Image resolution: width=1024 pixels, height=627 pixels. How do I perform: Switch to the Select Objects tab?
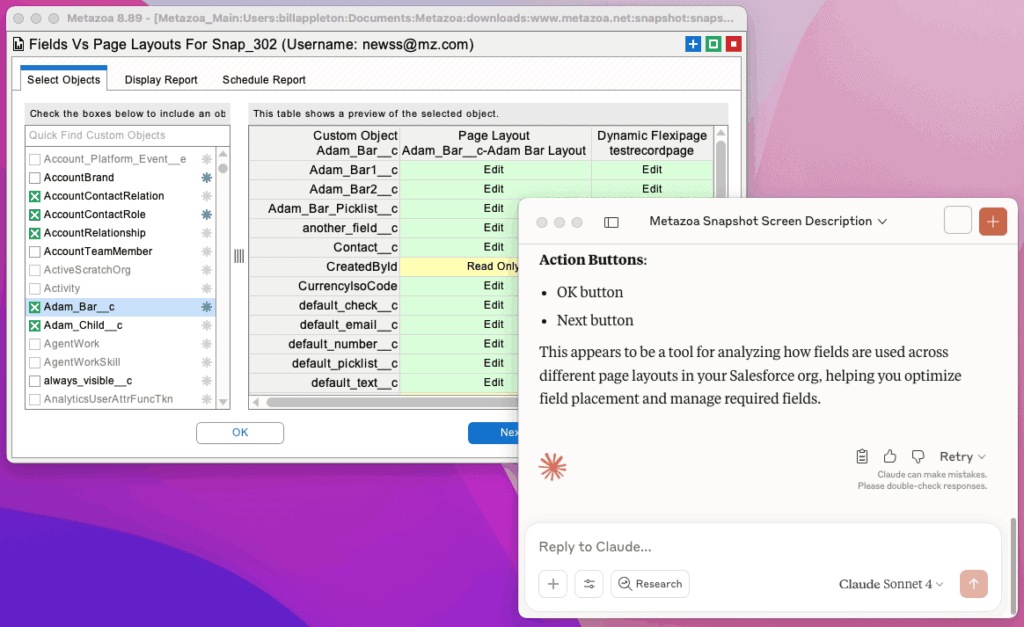[63, 80]
